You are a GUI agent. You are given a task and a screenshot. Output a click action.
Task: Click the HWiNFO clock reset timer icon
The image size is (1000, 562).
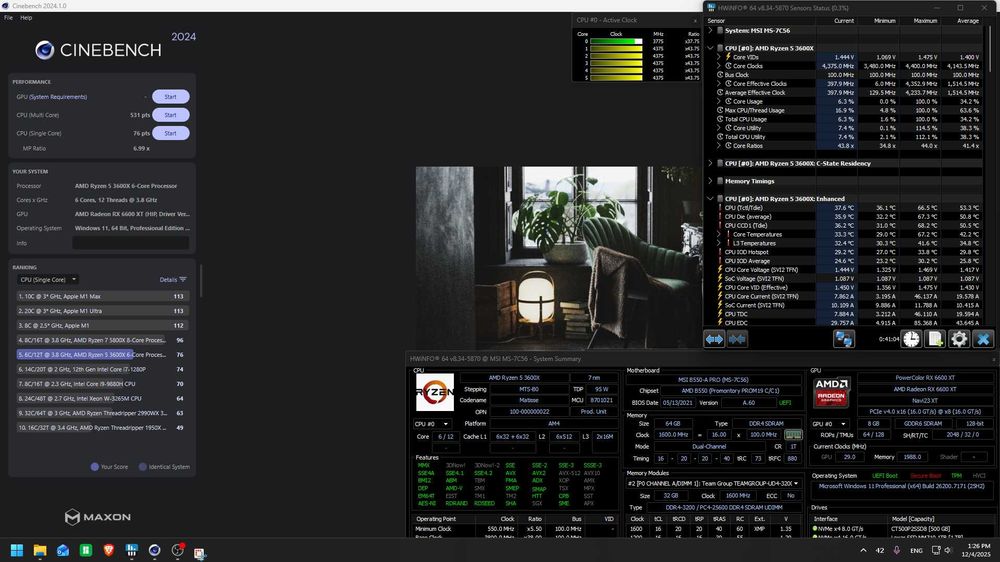[911, 339]
